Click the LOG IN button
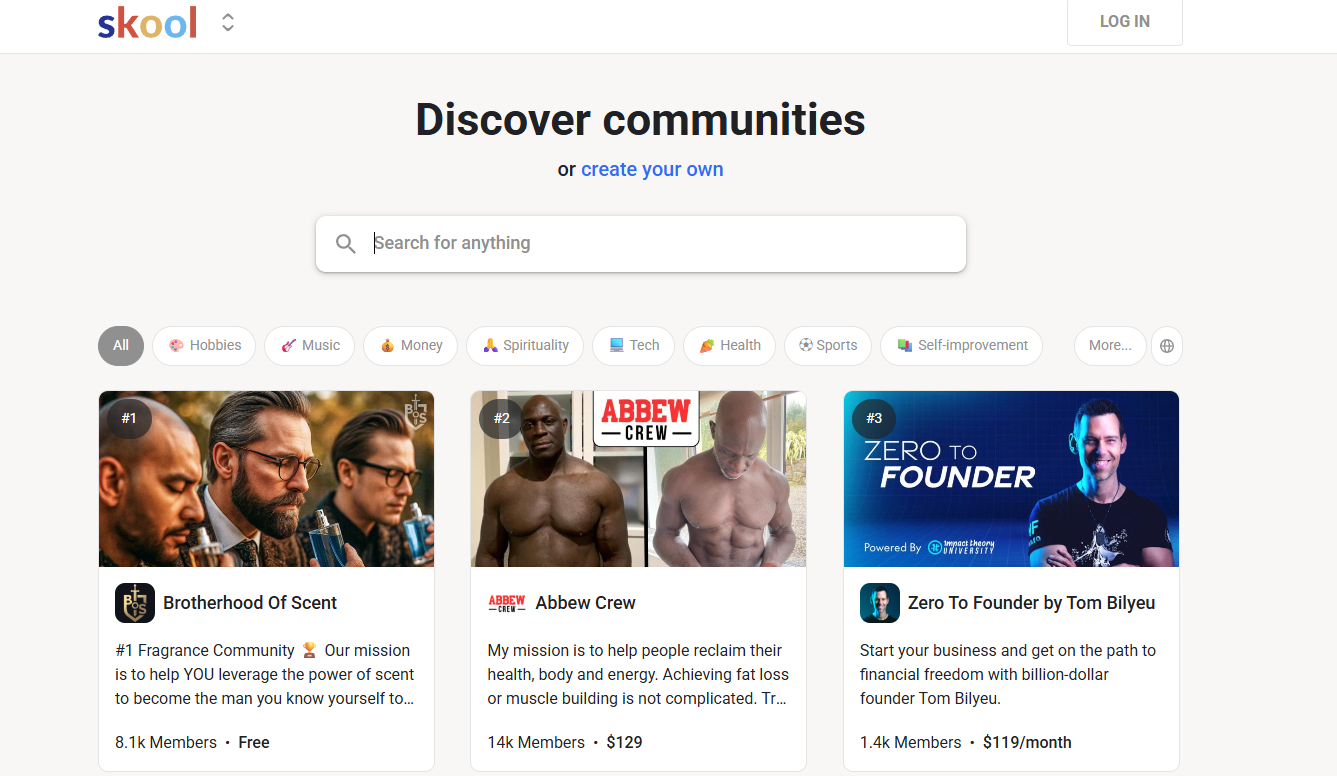 point(1124,22)
